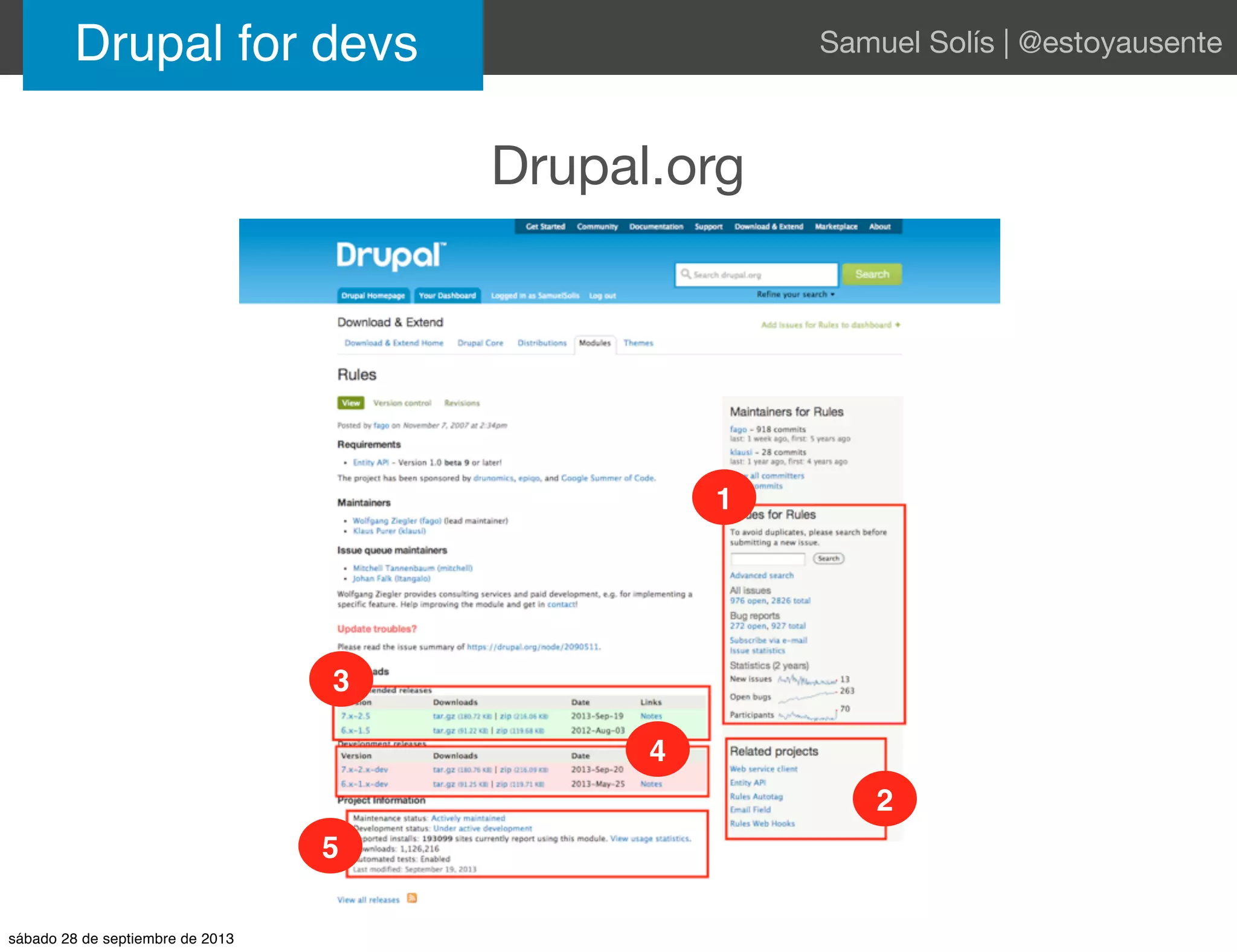Screen dimensions: 1237x952
Task: Open Notes link for release 7.x-2.5
Action: [x=651, y=716]
